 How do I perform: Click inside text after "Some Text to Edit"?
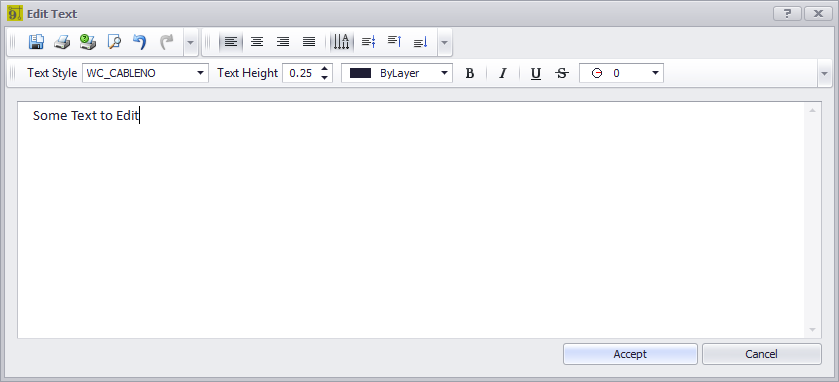pyautogui.click(x=140, y=116)
